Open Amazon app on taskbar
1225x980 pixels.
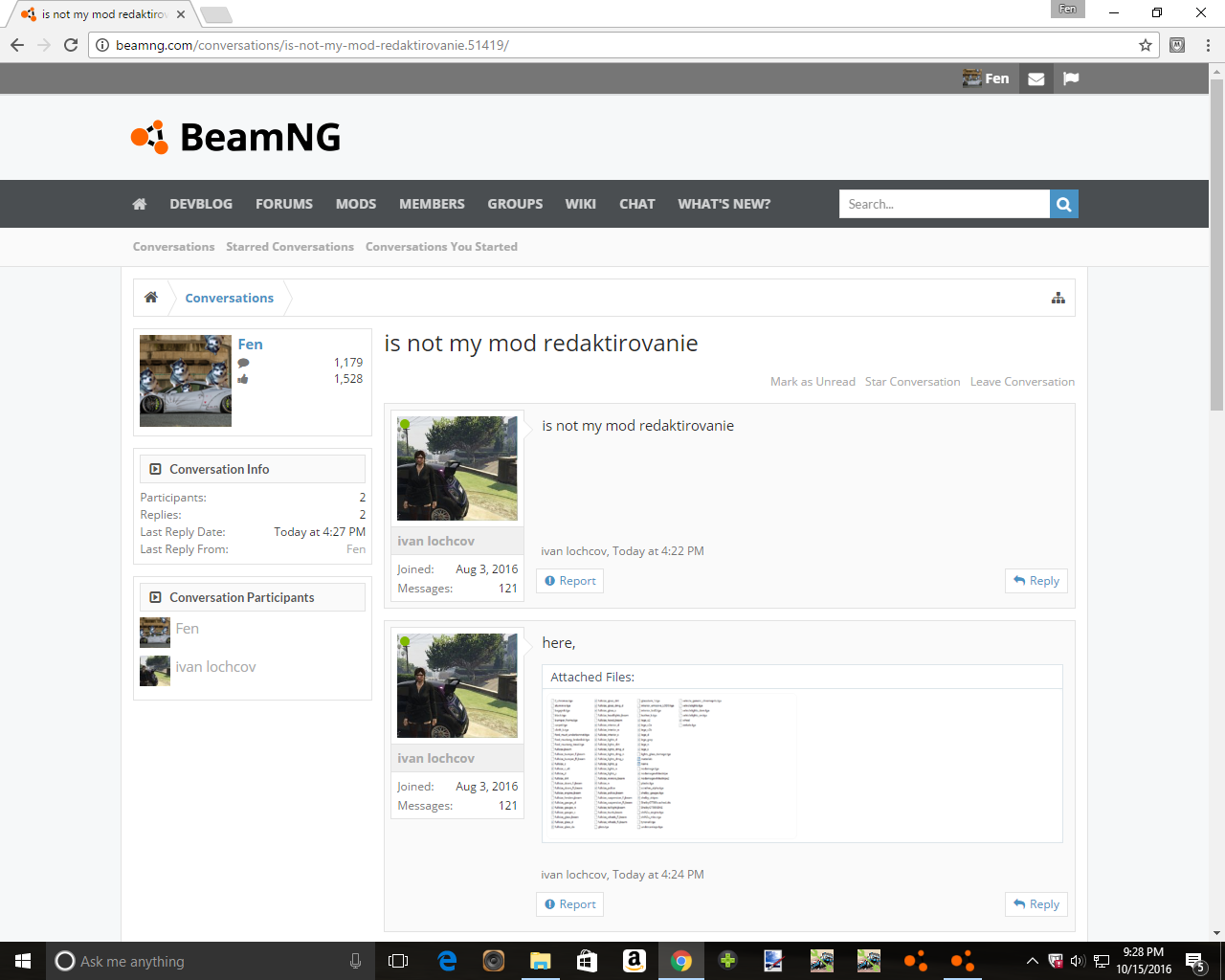tap(635, 961)
